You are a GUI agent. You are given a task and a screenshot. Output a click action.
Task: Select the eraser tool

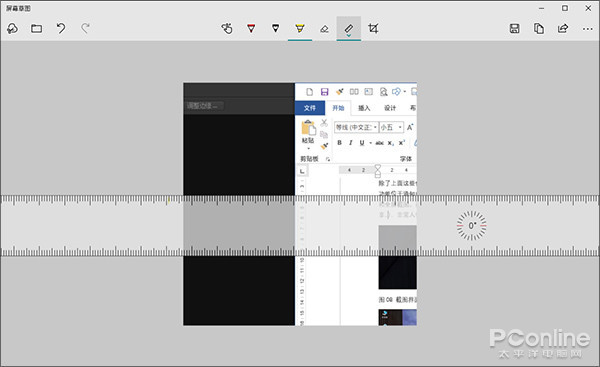click(x=324, y=29)
